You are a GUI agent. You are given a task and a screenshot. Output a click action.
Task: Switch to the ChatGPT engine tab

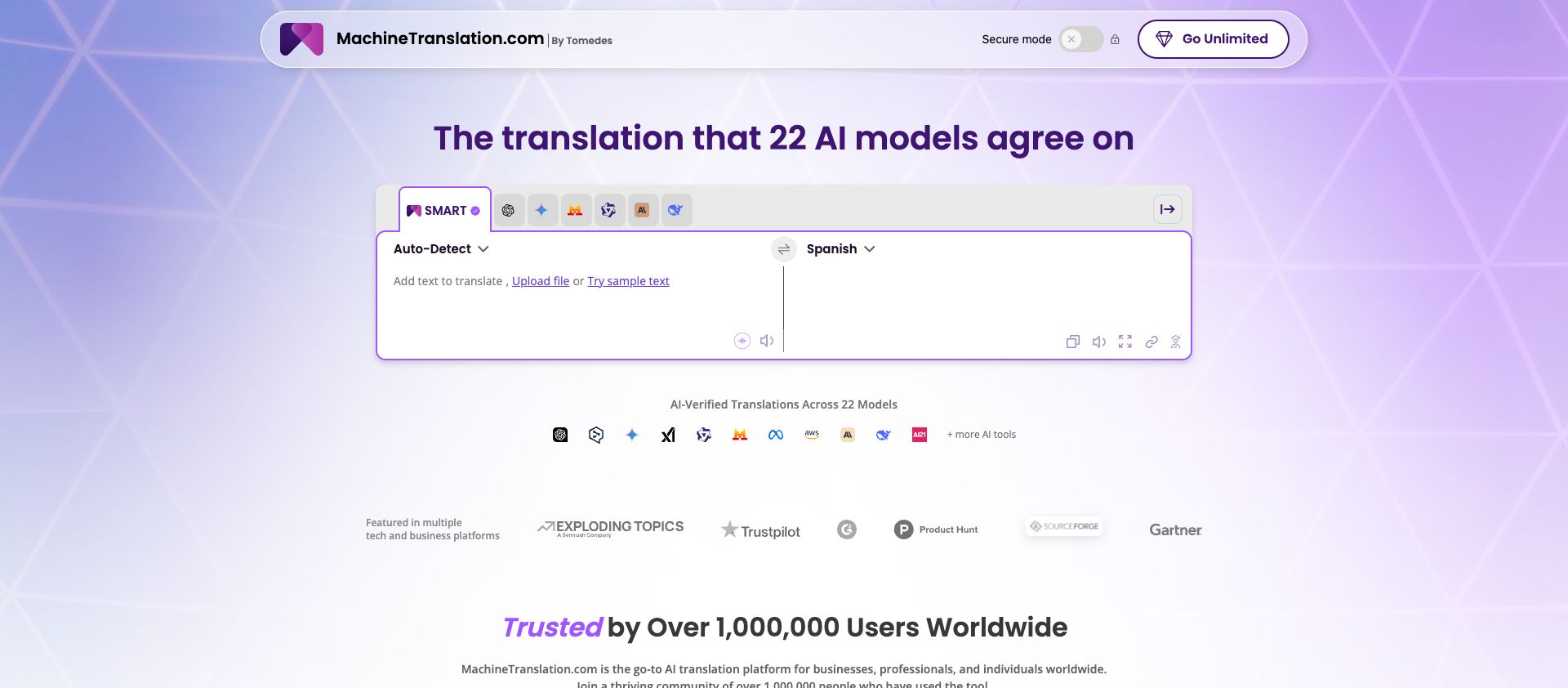[508, 210]
